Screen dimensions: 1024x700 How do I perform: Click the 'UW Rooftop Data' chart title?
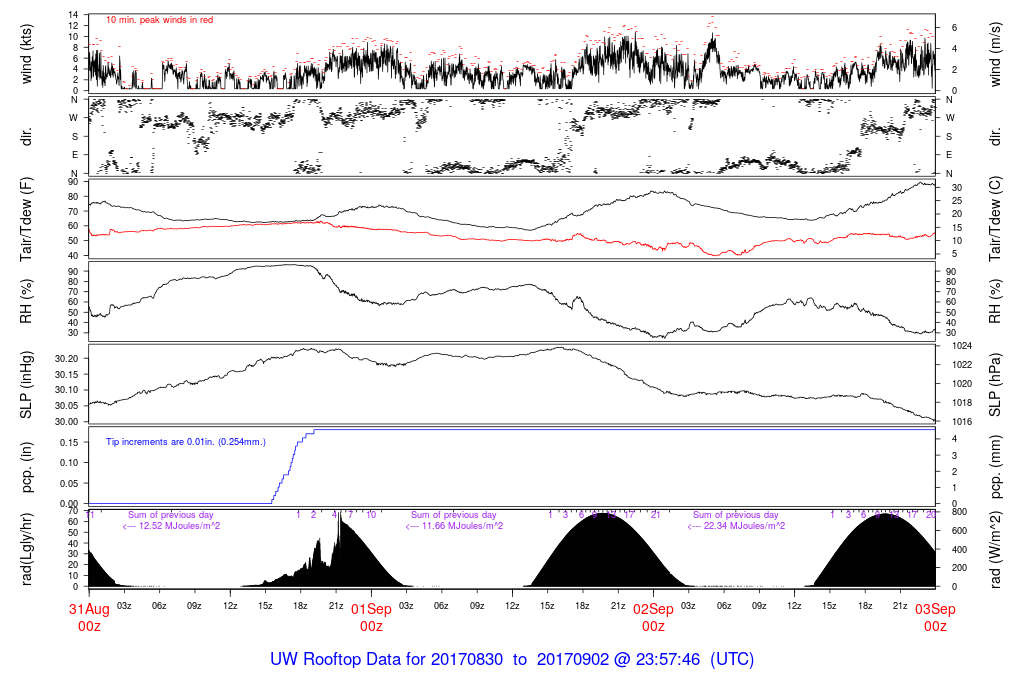click(x=512, y=660)
